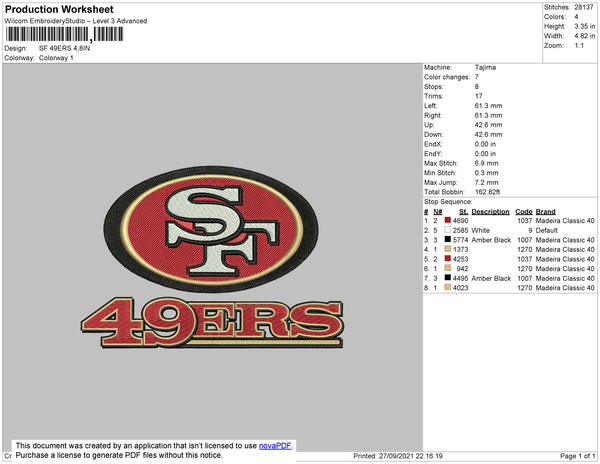This screenshot has height=464, width=600.
Task: Select red swatch in stop sequence row 5
Action: pyautogui.click(x=447, y=258)
